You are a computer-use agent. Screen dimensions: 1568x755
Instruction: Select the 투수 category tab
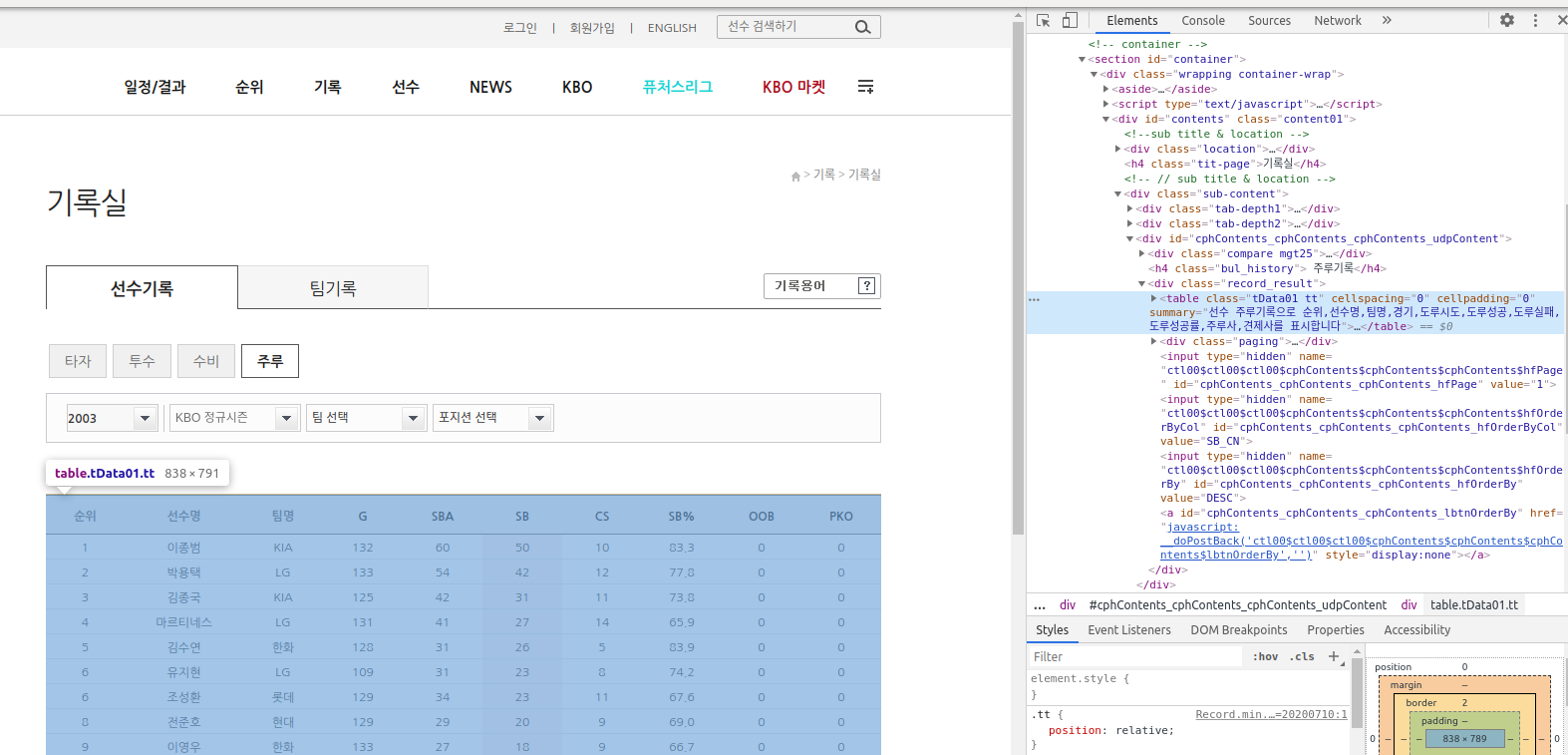pyautogui.click(x=143, y=361)
